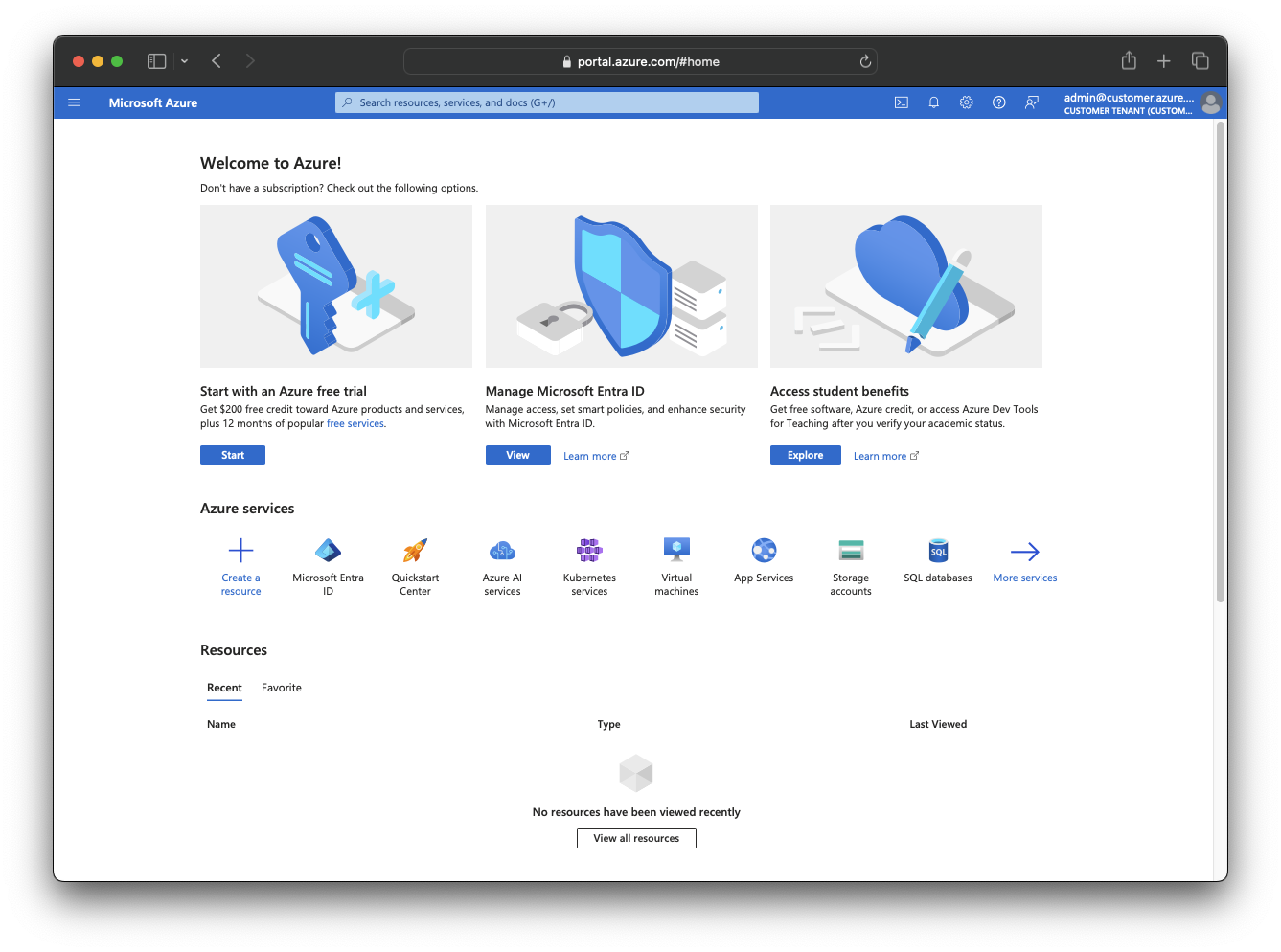Open App Services icon
Viewport: 1281px width, 952px height.
[764, 550]
